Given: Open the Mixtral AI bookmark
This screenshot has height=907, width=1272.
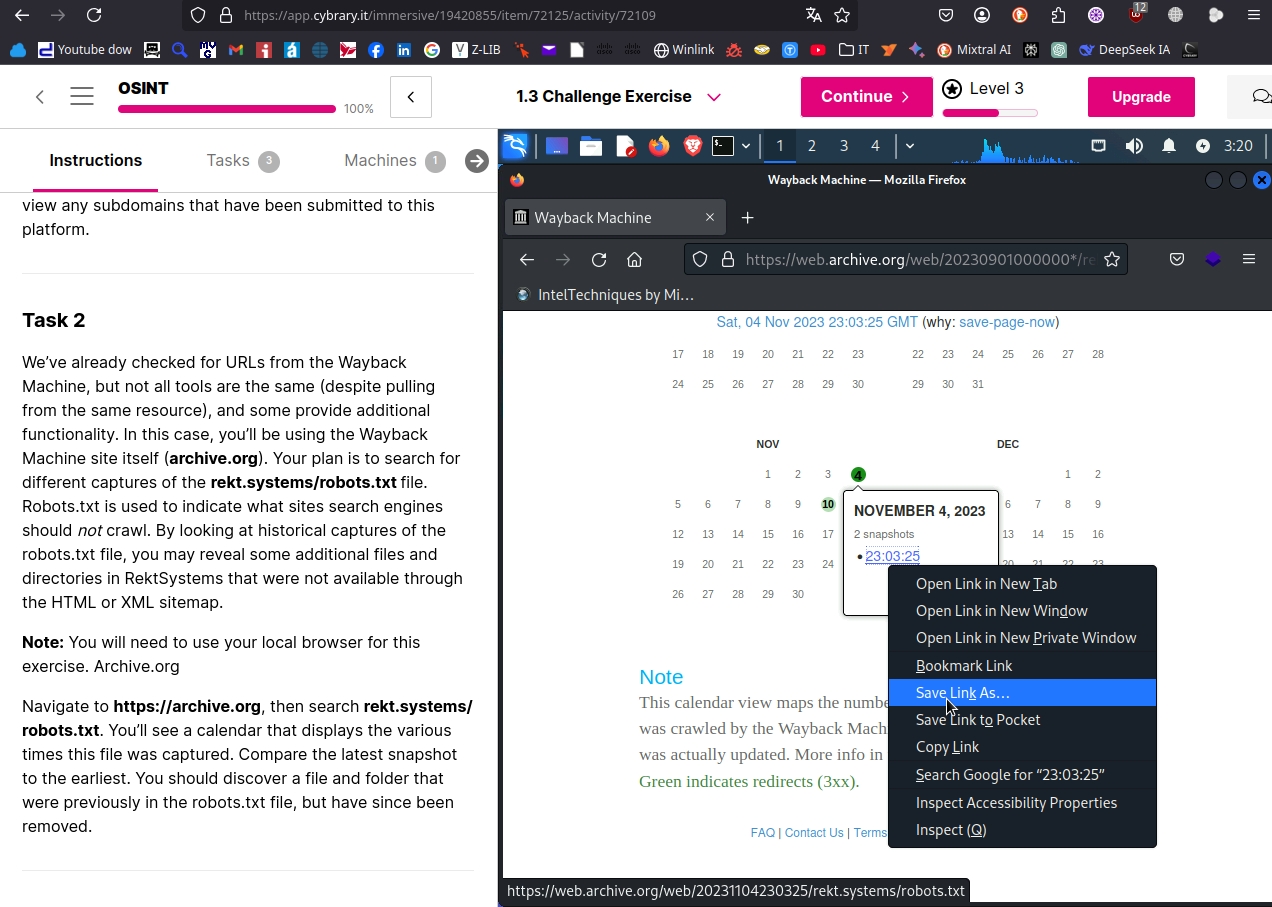Looking at the screenshot, I should coord(974,49).
